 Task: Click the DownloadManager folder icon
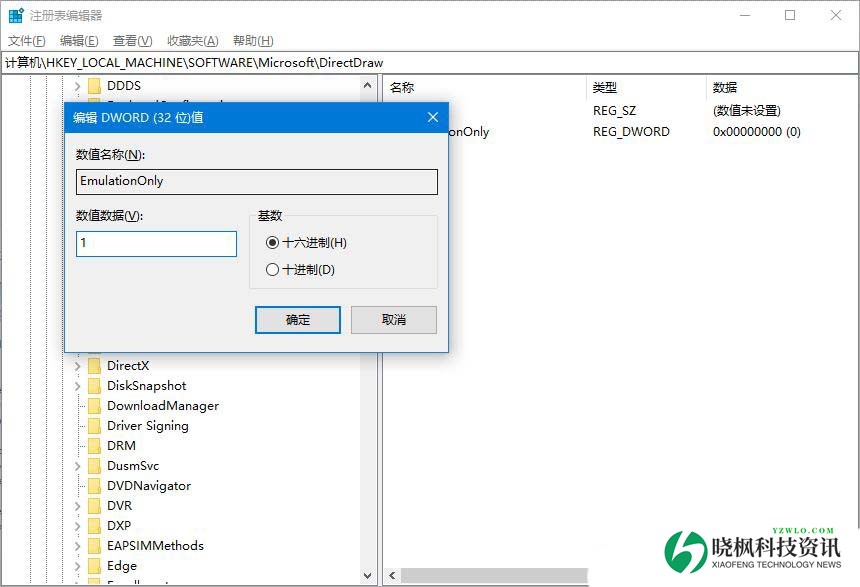pos(94,406)
